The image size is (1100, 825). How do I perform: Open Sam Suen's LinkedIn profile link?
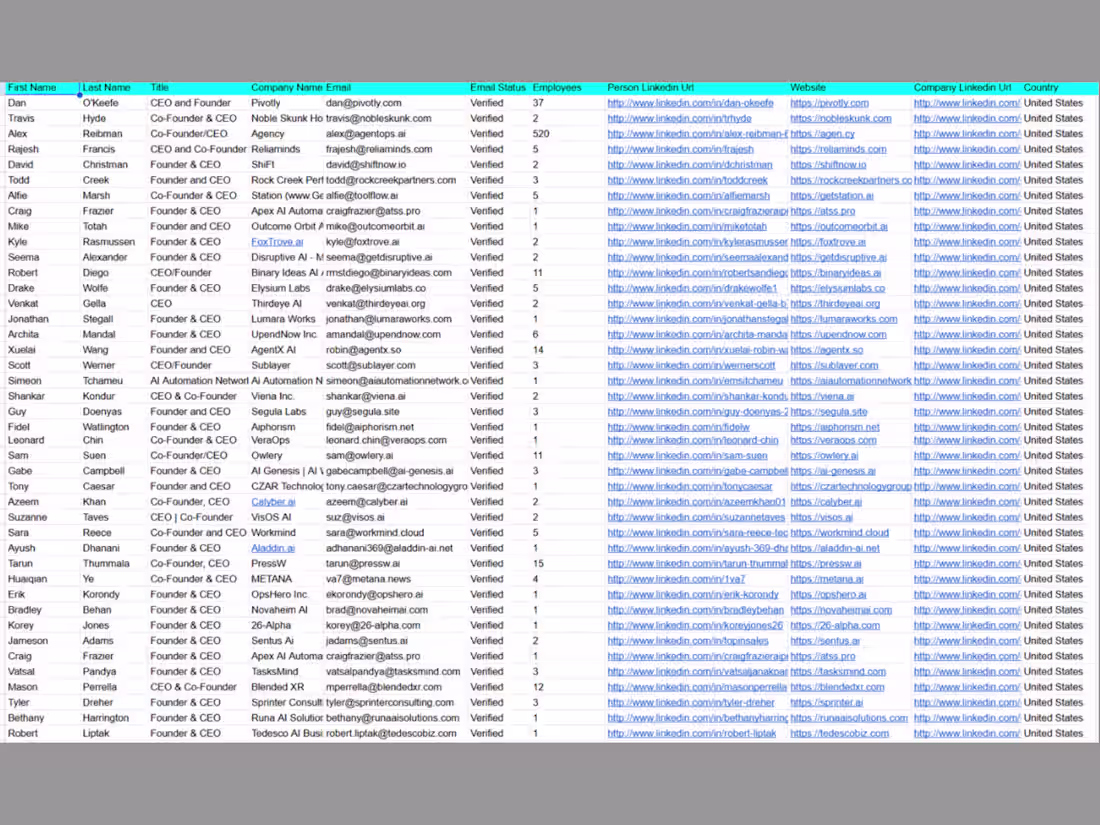(687, 456)
